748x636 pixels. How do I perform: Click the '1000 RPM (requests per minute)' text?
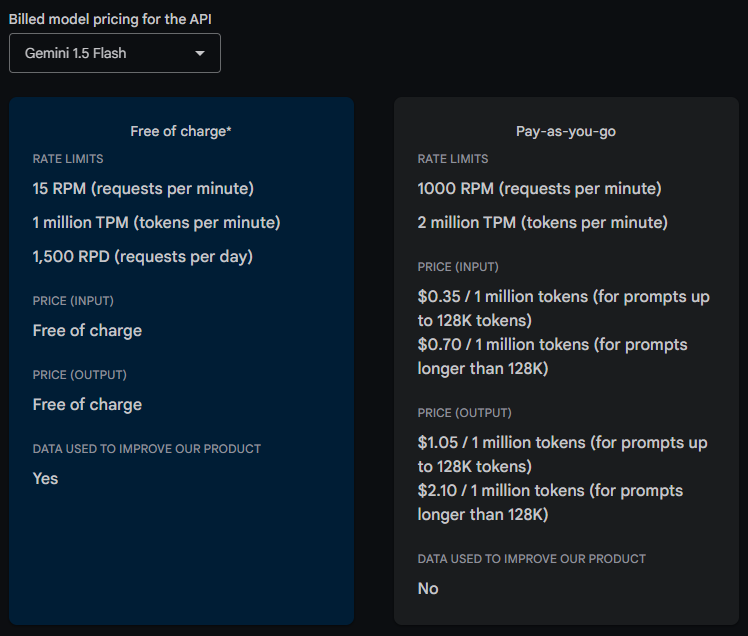click(x=539, y=188)
